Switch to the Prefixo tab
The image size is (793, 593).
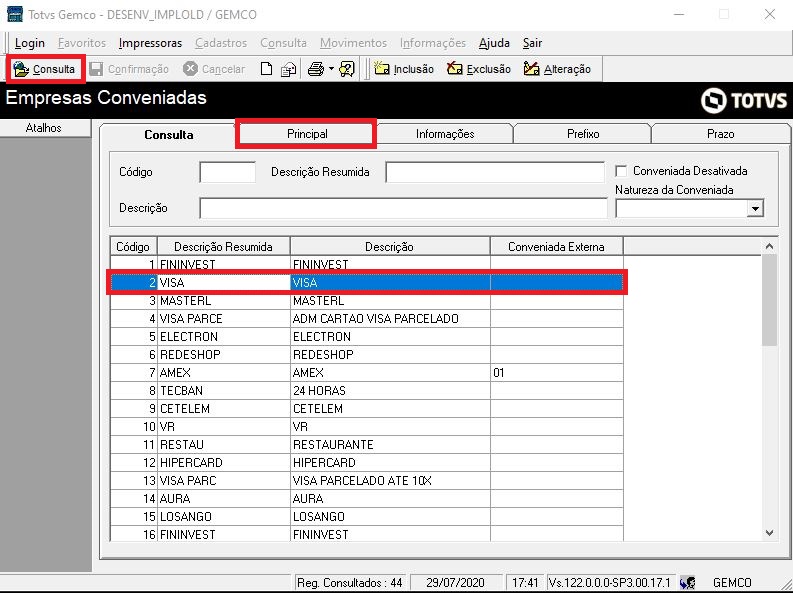(583, 134)
